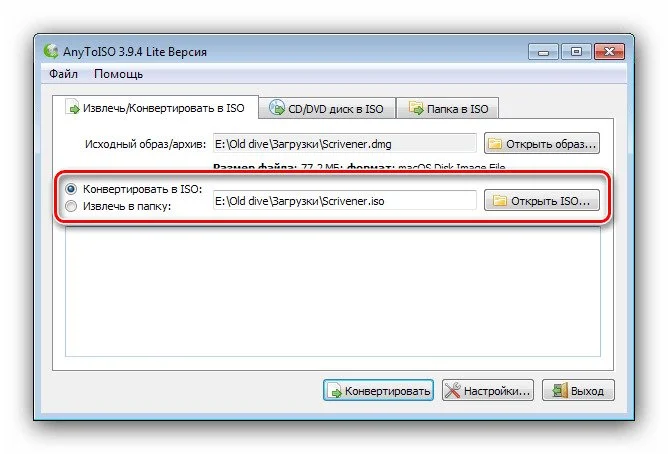Screen dimensions: 668x454
Task: Open the Файл menu
Action: click(63, 74)
